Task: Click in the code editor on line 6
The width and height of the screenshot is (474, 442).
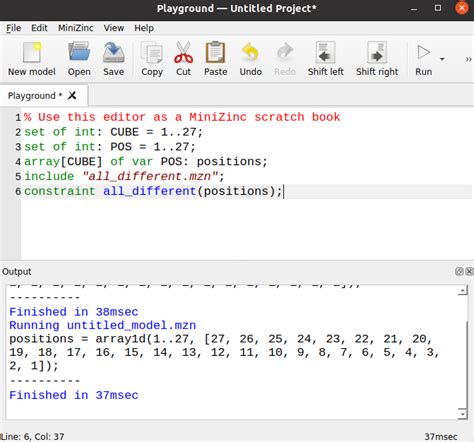Action: pos(247,191)
